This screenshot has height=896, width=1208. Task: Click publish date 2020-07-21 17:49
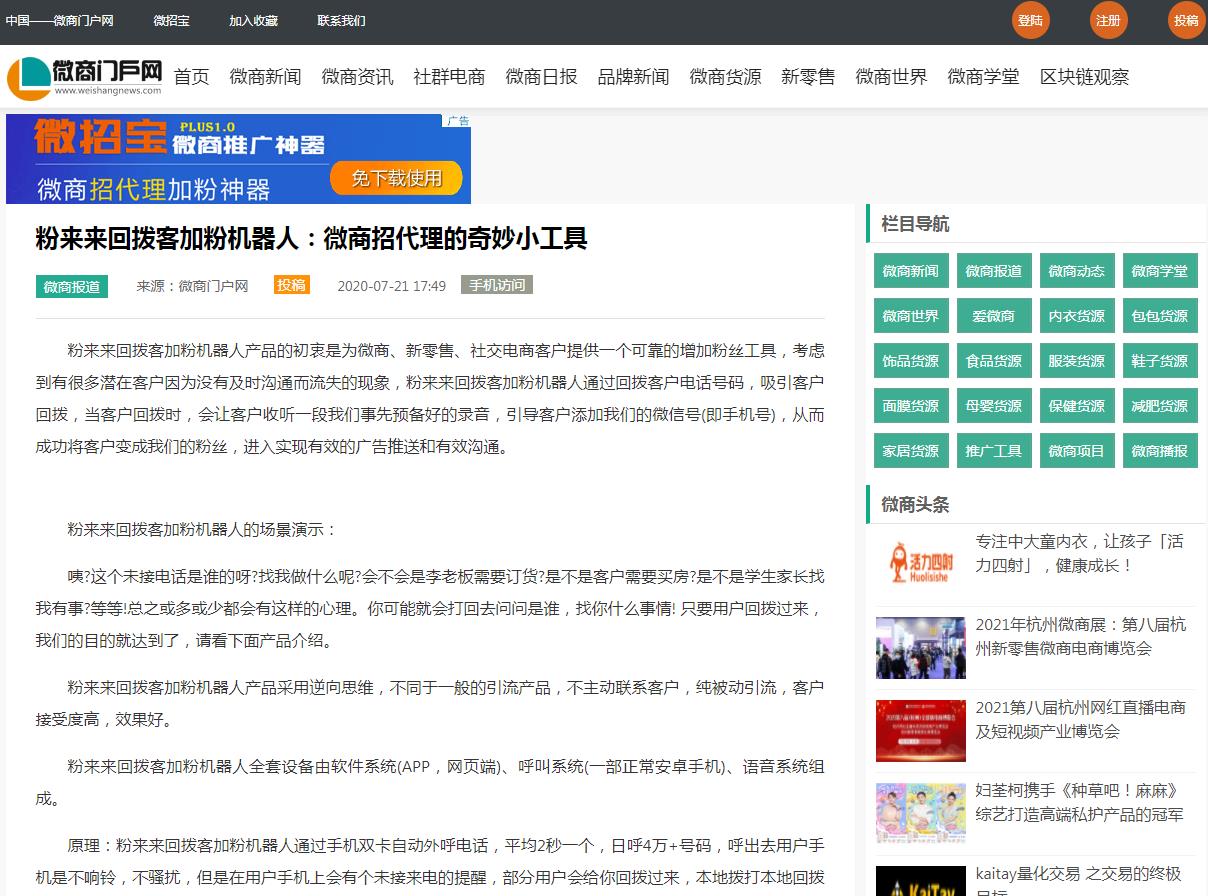[391, 286]
